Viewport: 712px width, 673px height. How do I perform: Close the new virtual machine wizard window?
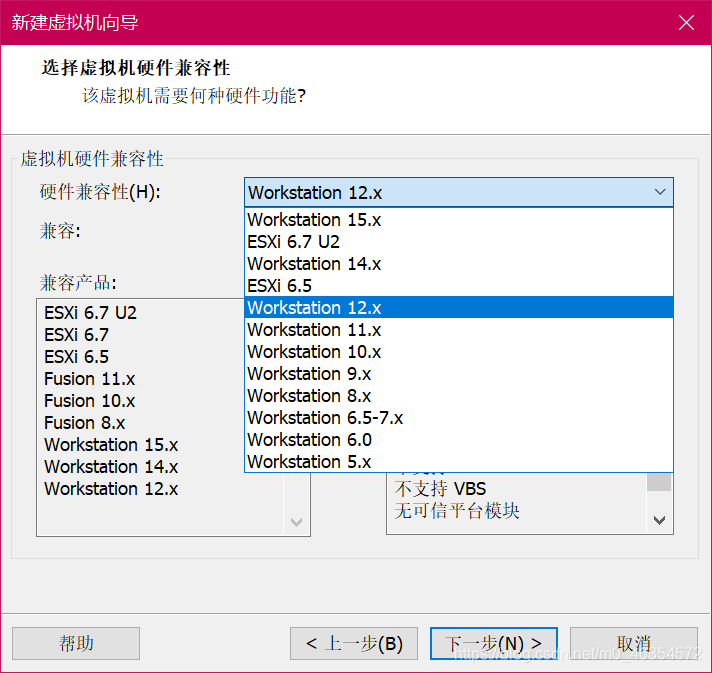[686, 22]
